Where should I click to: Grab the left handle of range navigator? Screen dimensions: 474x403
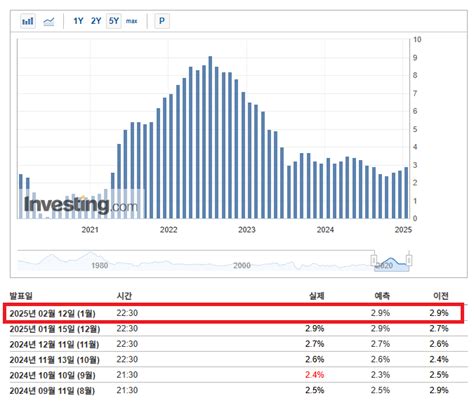374,260
